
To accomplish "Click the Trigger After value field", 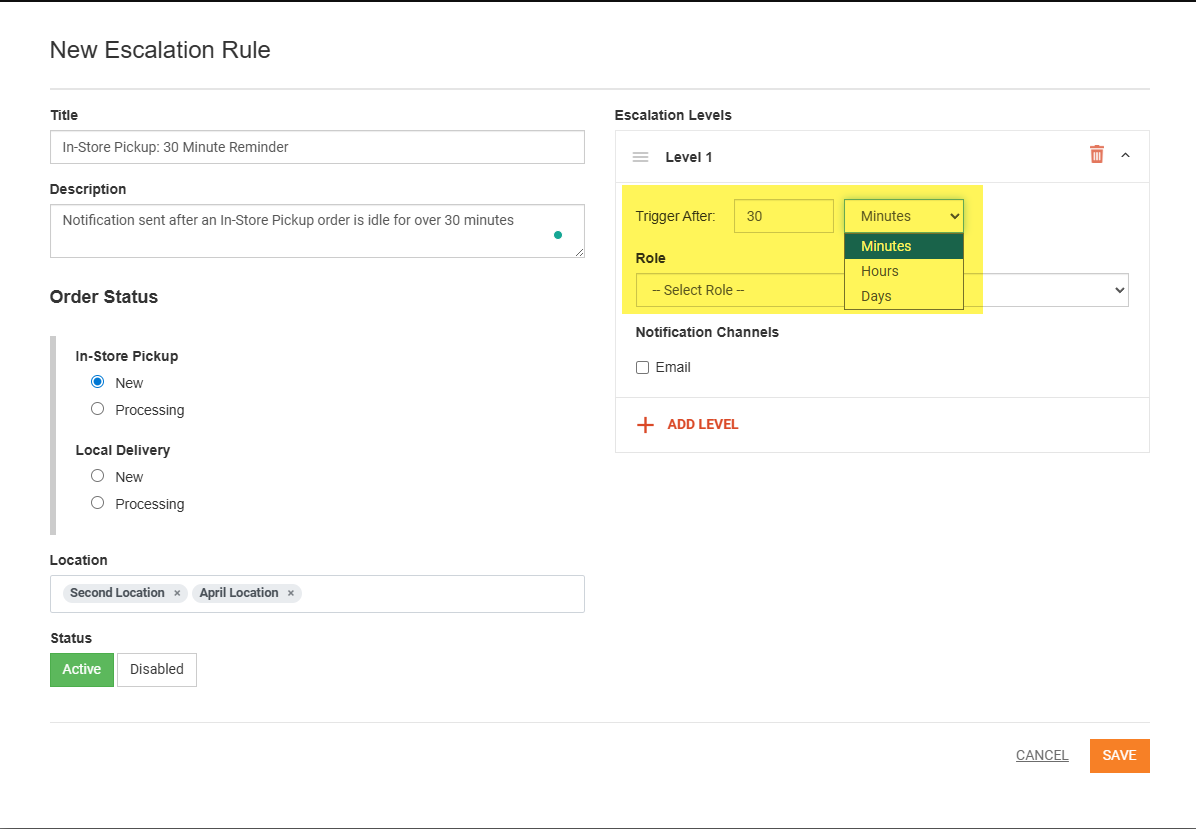I will [783, 216].
